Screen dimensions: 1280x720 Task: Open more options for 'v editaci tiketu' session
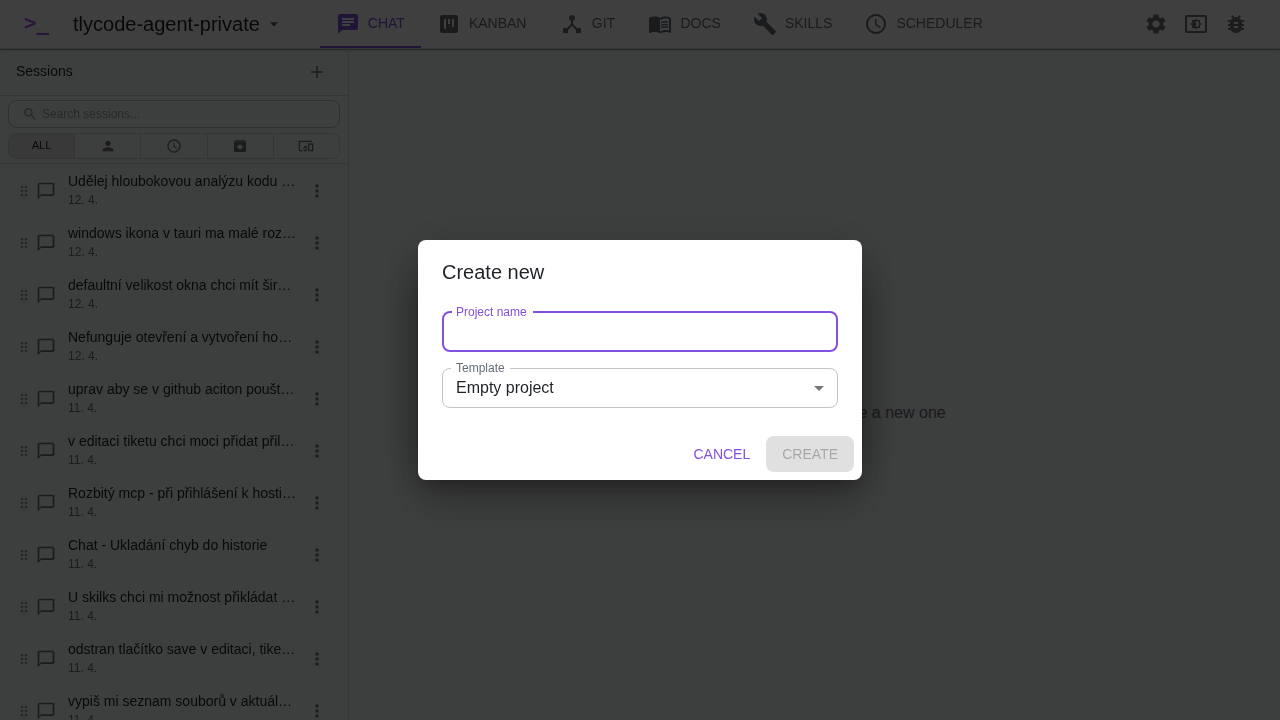click(317, 451)
